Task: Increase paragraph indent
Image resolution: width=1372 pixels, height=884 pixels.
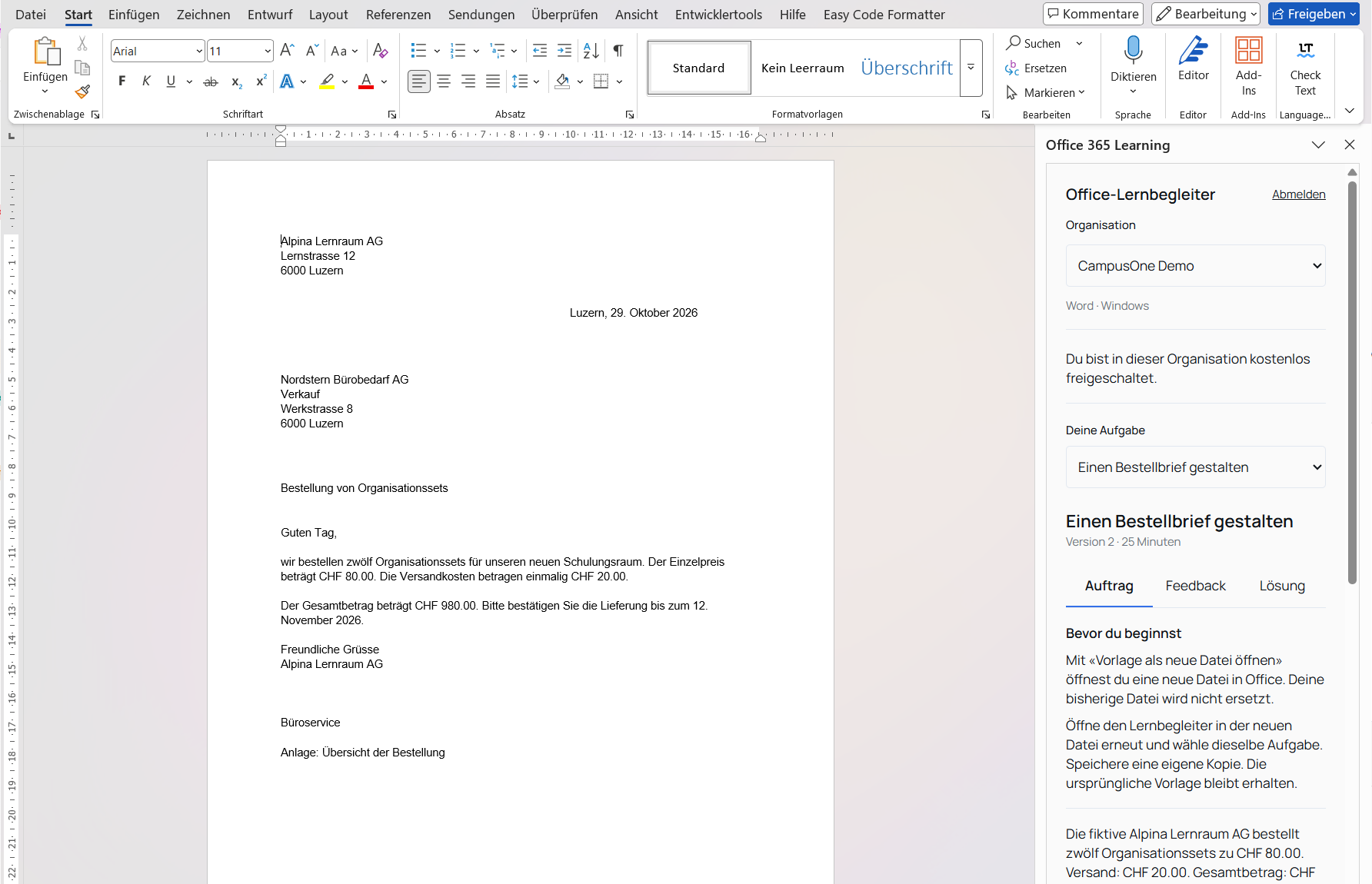Action: (x=564, y=51)
